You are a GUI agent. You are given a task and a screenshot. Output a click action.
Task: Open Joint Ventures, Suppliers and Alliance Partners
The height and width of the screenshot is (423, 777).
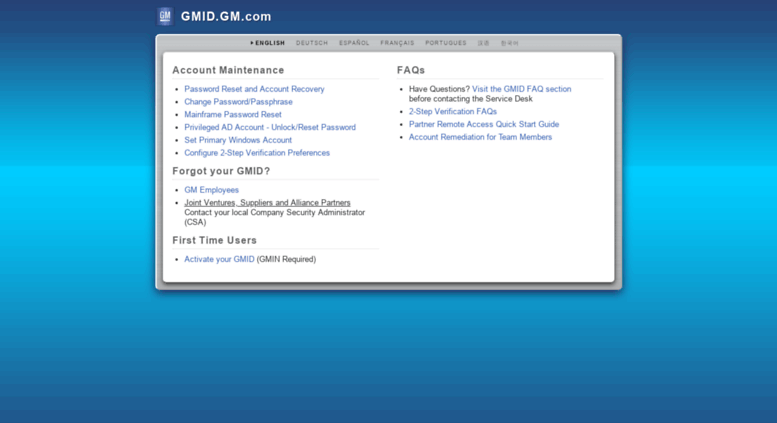tap(268, 203)
